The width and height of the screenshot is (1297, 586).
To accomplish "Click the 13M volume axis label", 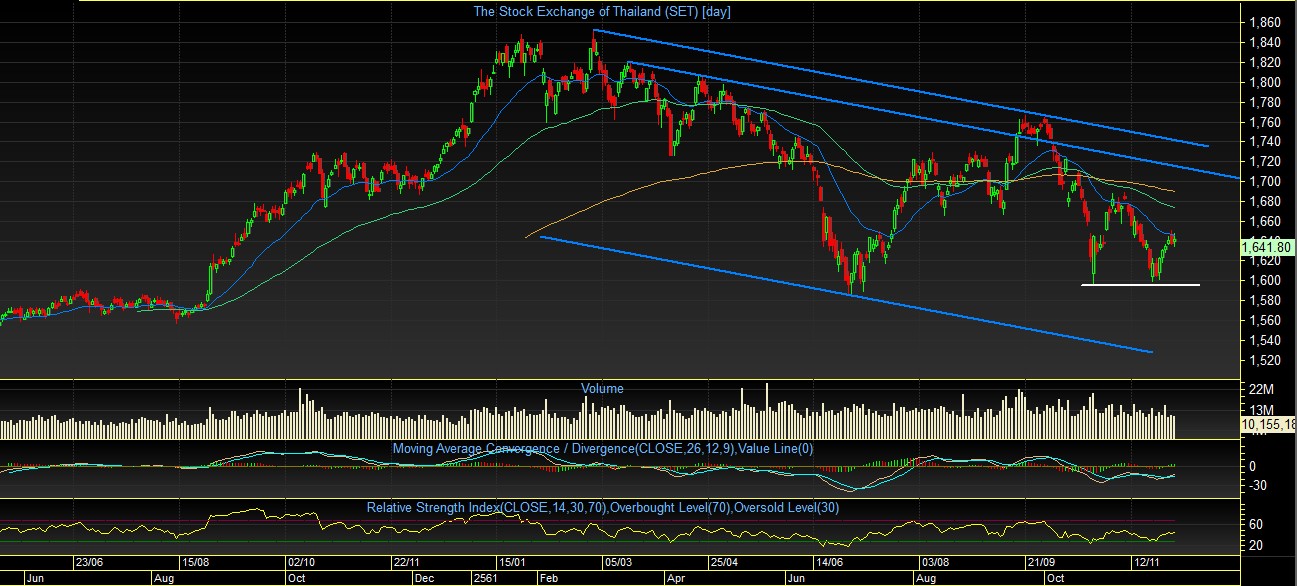I will [x=1260, y=411].
